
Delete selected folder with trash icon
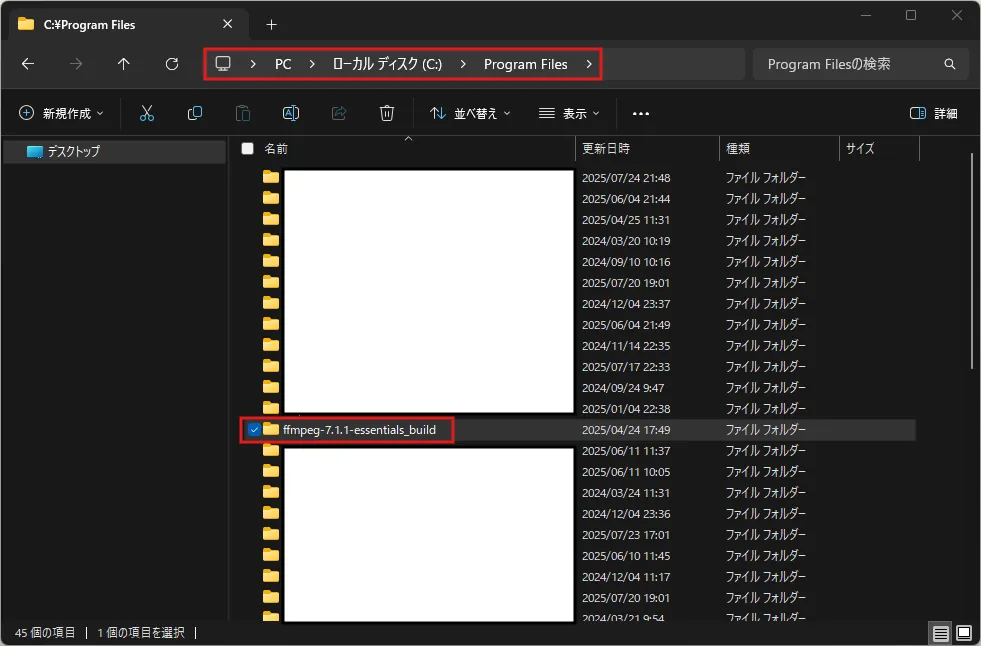(x=387, y=113)
